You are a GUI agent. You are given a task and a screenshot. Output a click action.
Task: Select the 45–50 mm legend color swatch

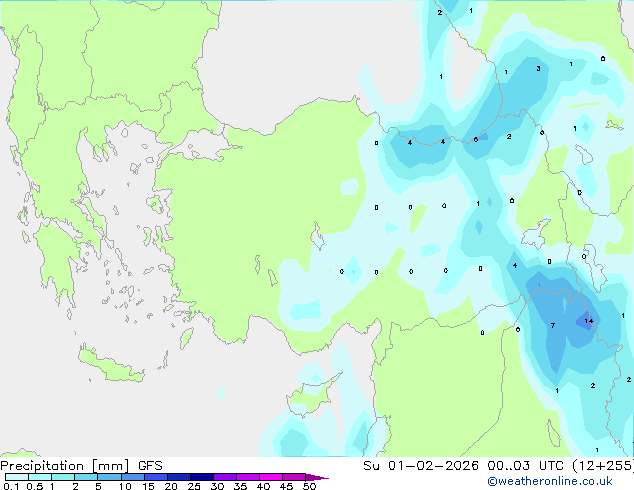click(x=294, y=477)
